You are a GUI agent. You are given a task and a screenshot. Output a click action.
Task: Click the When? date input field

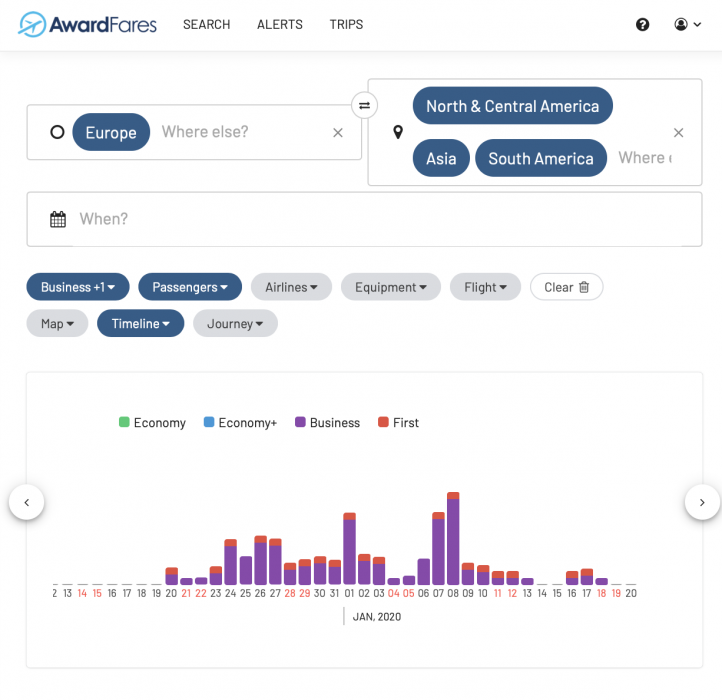(380, 219)
